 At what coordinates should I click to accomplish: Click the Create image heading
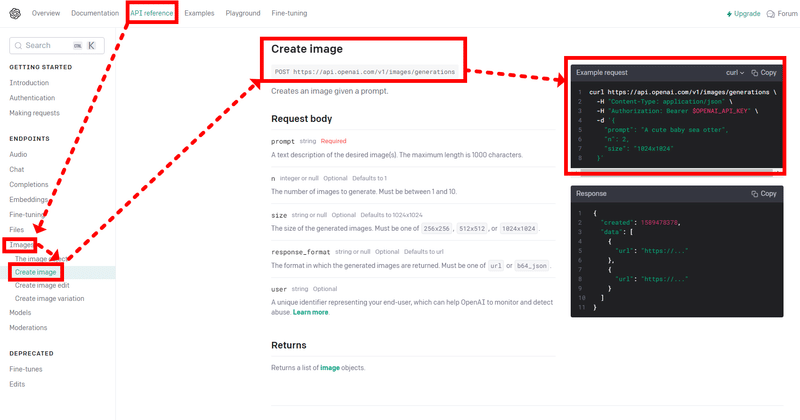307,49
